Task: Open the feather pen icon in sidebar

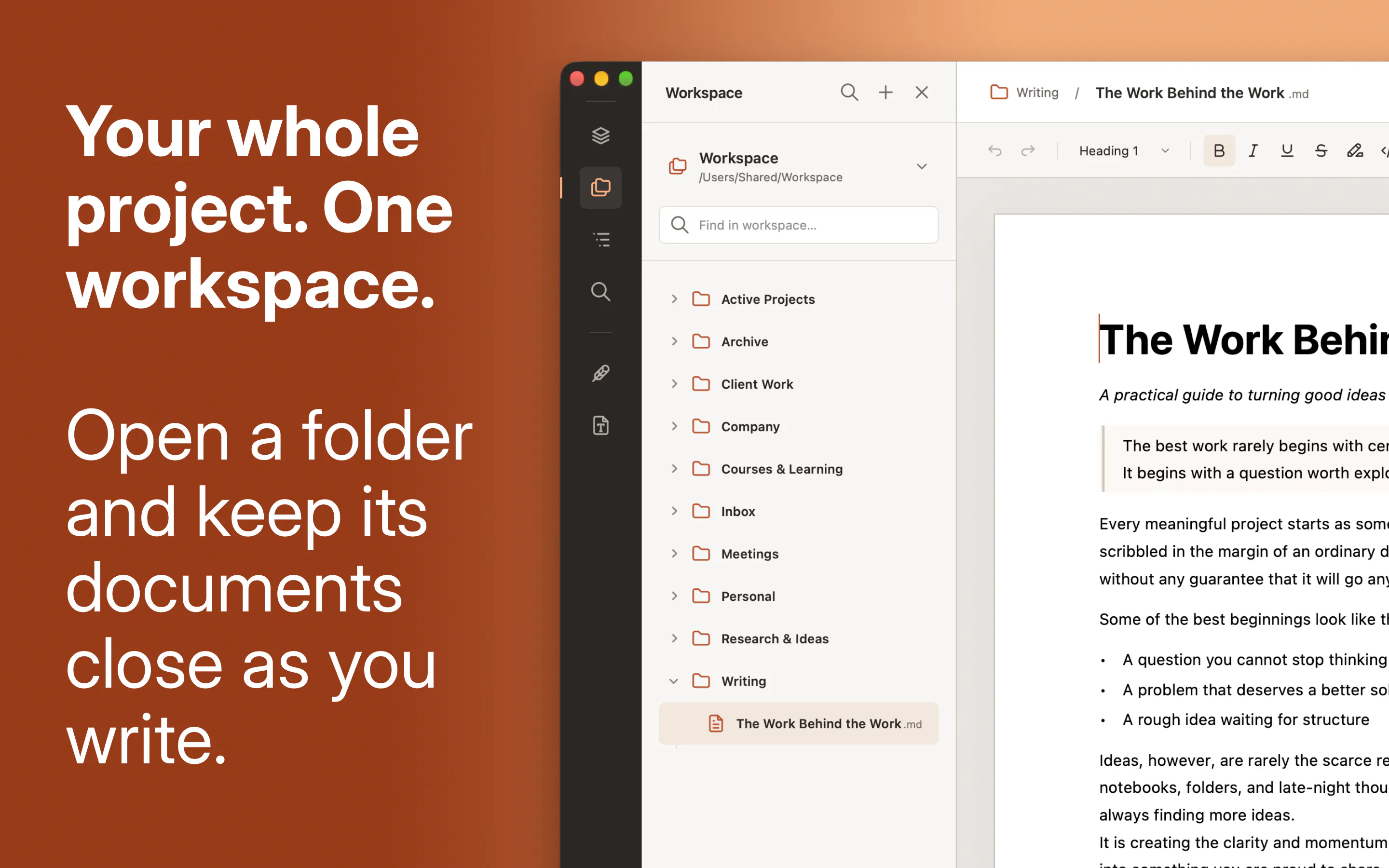Action: (x=600, y=373)
